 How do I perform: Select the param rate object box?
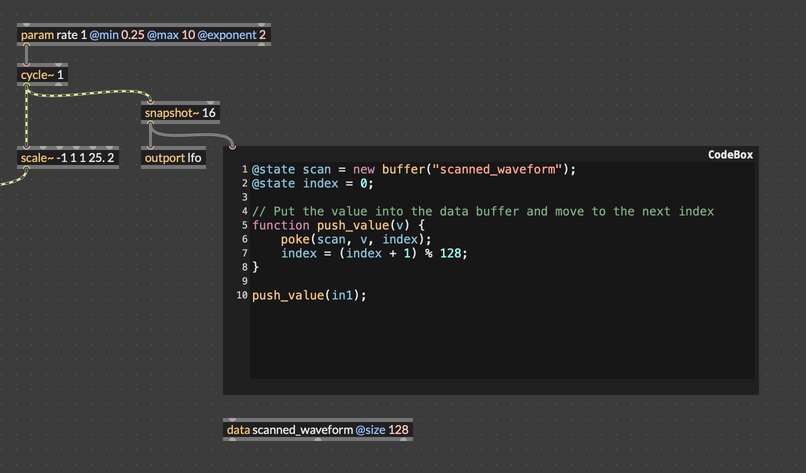click(x=143, y=35)
